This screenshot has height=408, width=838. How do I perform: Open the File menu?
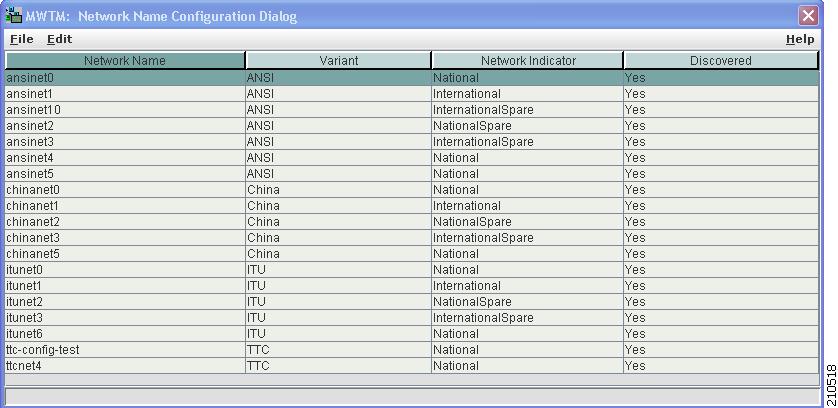(x=21, y=39)
